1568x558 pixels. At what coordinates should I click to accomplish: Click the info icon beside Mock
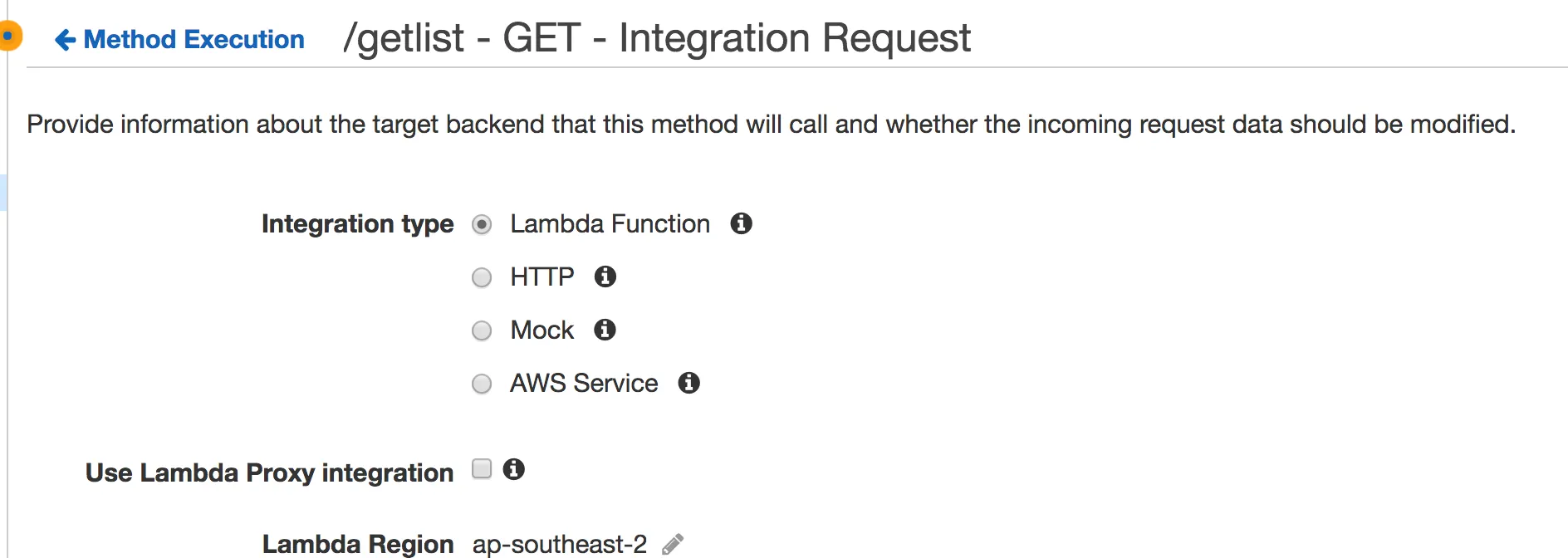click(605, 330)
